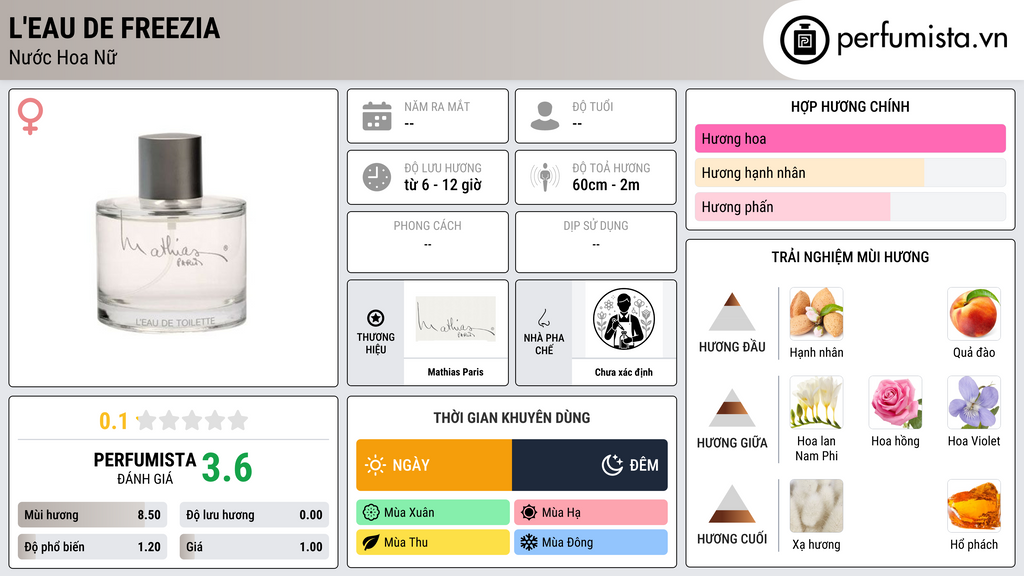Click the 0.1 user rating value

114,421
